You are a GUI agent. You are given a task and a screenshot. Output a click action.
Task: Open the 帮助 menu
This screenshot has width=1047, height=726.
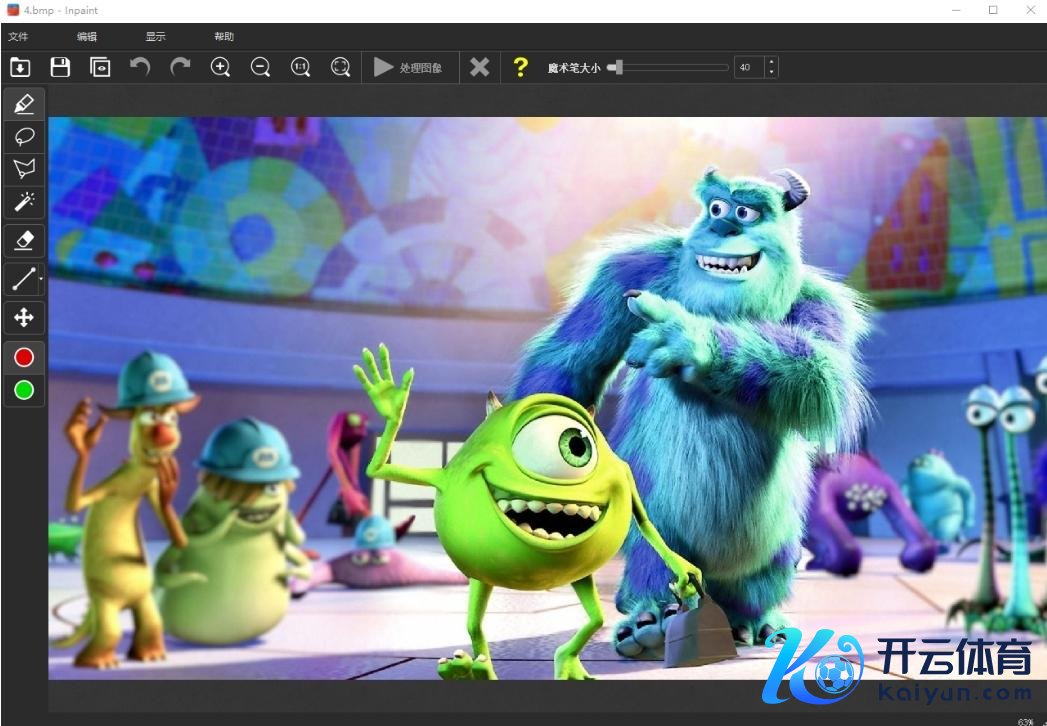coord(224,37)
